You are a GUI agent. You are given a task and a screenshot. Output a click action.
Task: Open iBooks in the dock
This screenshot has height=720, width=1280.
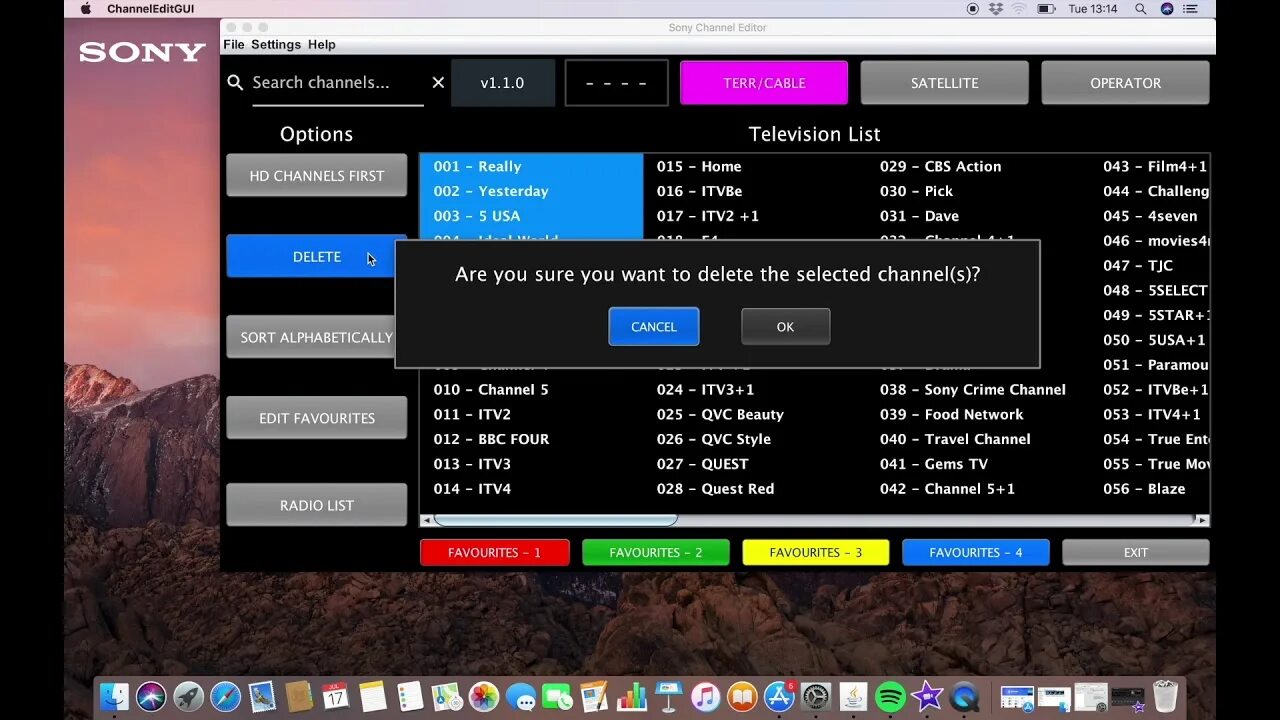742,697
